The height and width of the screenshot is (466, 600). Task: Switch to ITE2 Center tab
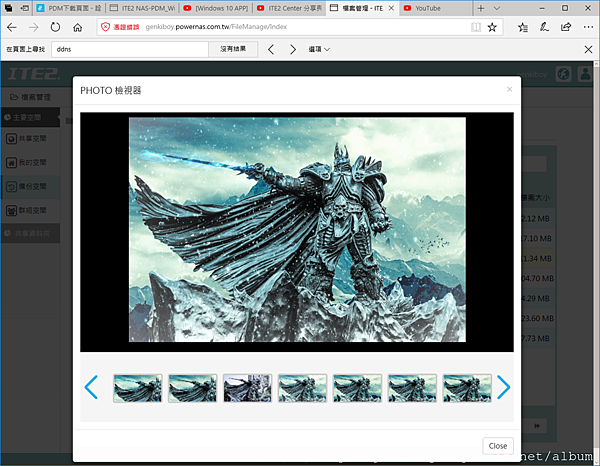tap(289, 8)
